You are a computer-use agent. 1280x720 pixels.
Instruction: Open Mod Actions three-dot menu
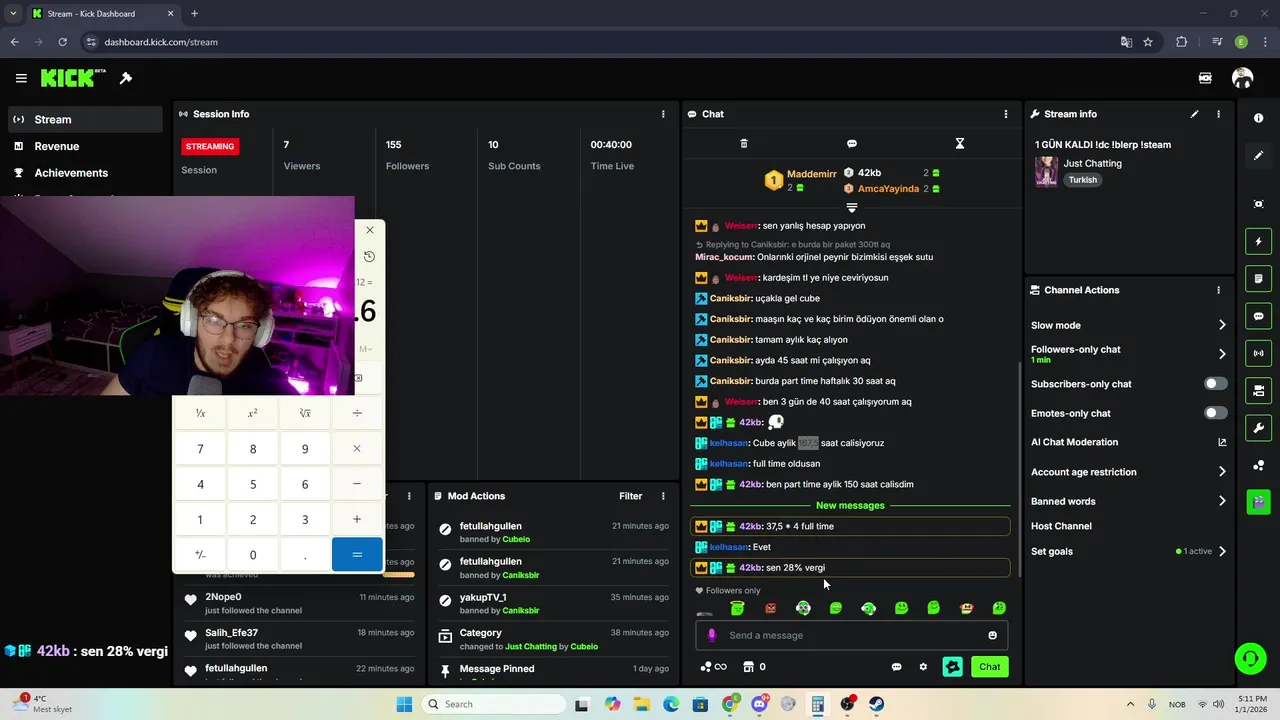pyautogui.click(x=663, y=496)
